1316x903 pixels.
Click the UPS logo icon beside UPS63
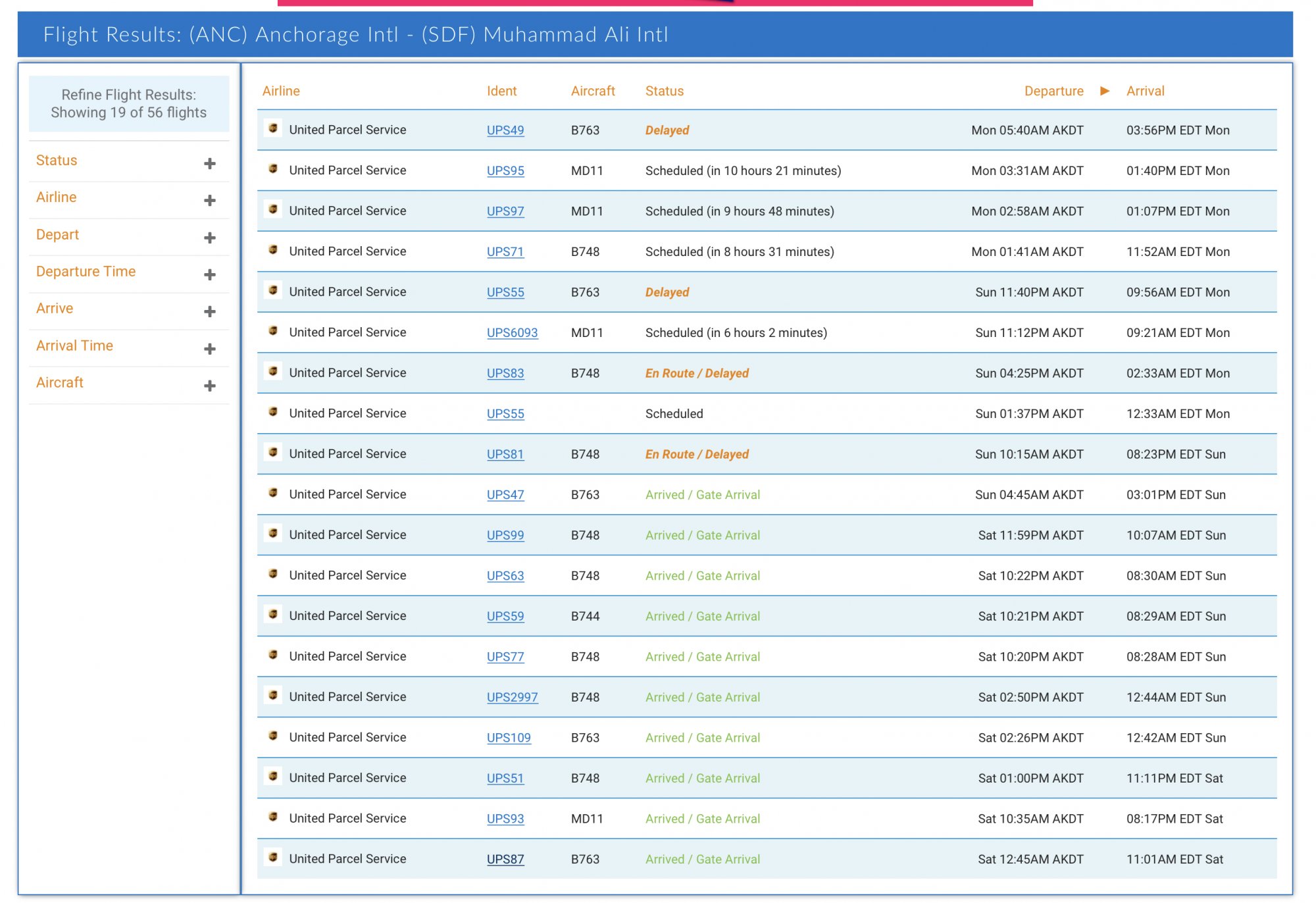click(273, 573)
